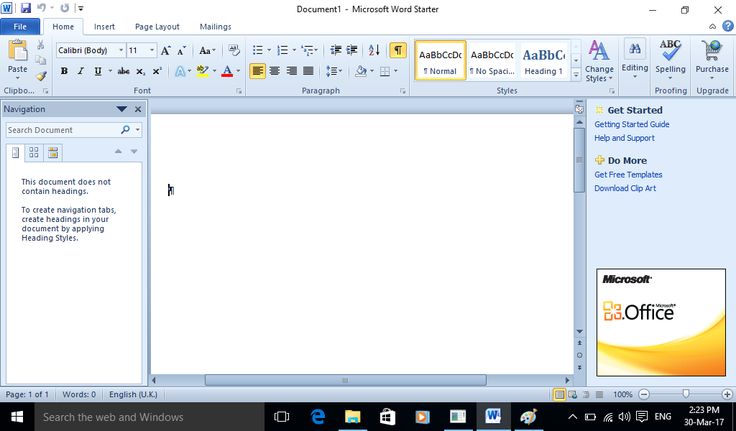This screenshot has width=736, height=431.
Task: Click the red Font Color A swatch
Action: (227, 71)
